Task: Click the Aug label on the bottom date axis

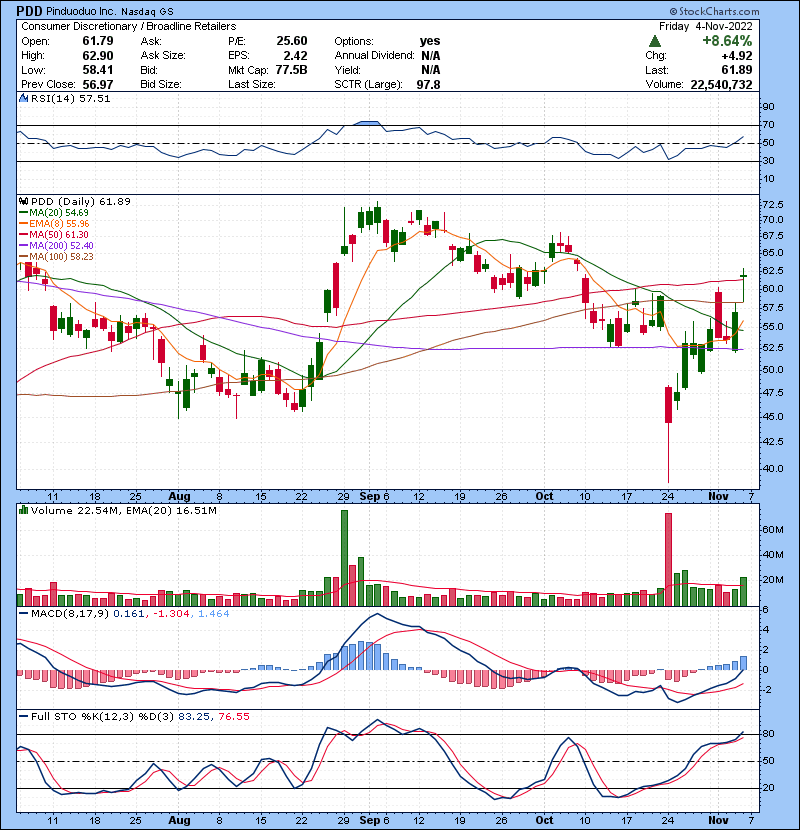Action: pyautogui.click(x=179, y=820)
